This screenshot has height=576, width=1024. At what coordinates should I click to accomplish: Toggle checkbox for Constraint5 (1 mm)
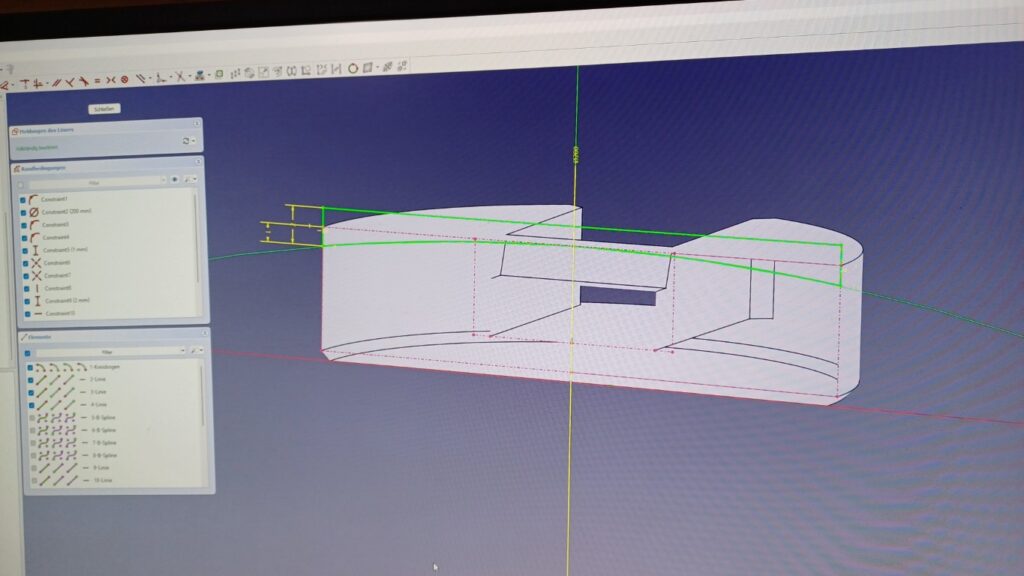23,250
